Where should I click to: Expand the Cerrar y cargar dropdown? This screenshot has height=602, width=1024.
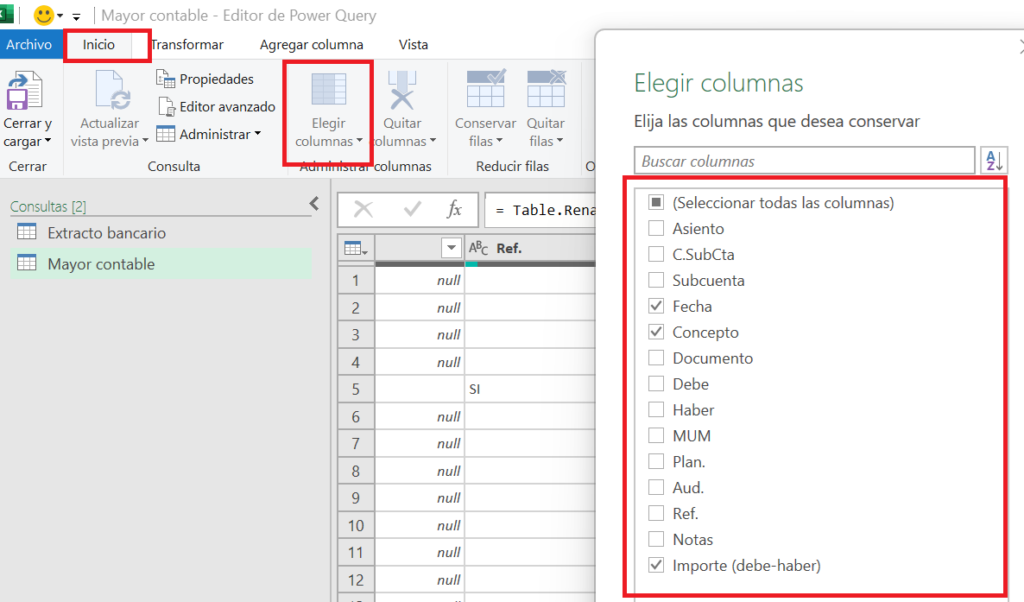pyautogui.click(x=48, y=141)
